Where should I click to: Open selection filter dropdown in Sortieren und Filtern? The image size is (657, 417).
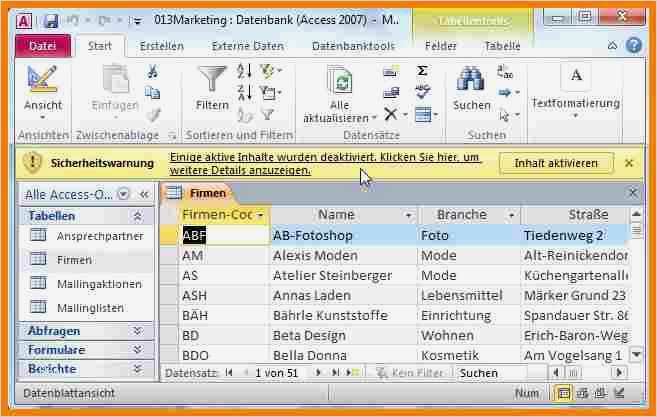click(x=271, y=70)
